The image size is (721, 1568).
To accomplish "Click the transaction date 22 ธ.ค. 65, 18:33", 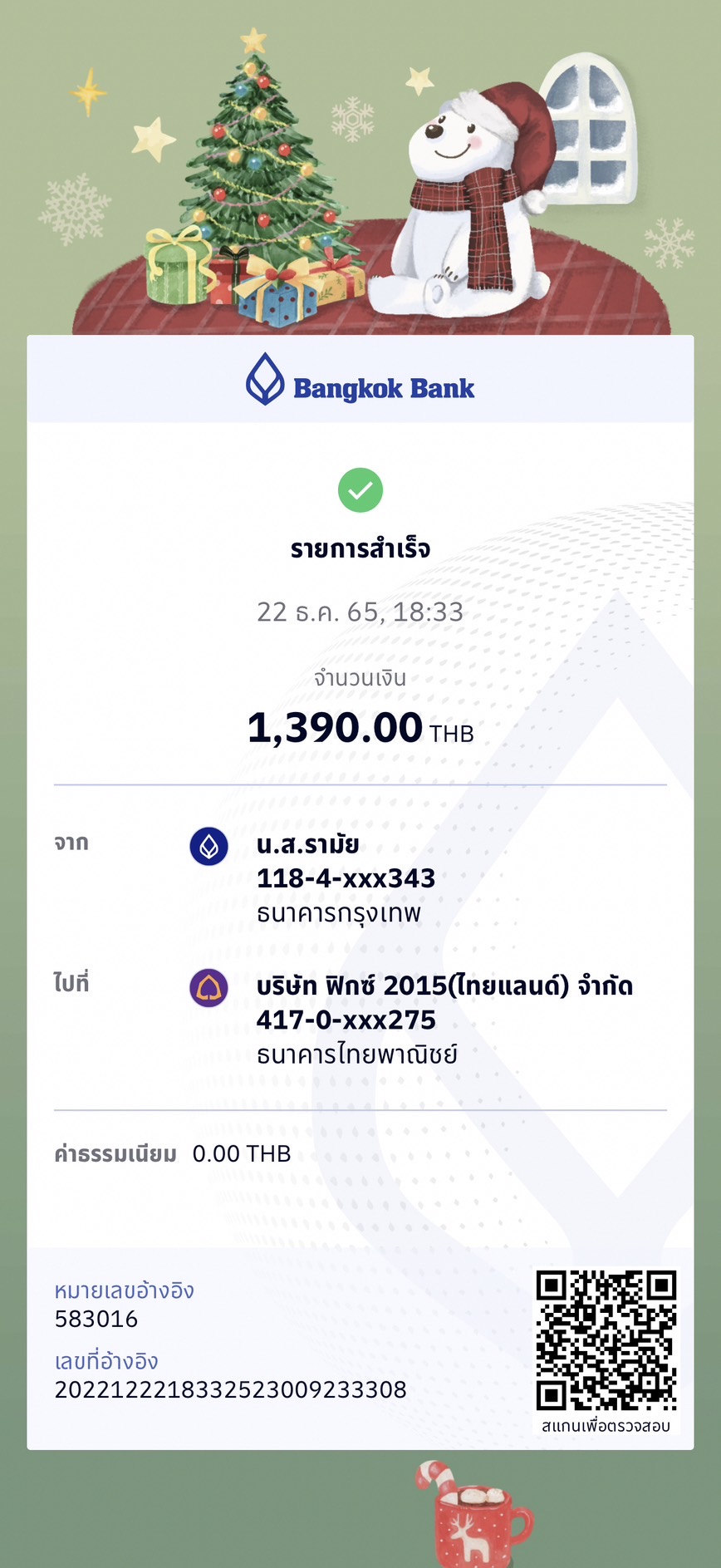I will (360, 612).
